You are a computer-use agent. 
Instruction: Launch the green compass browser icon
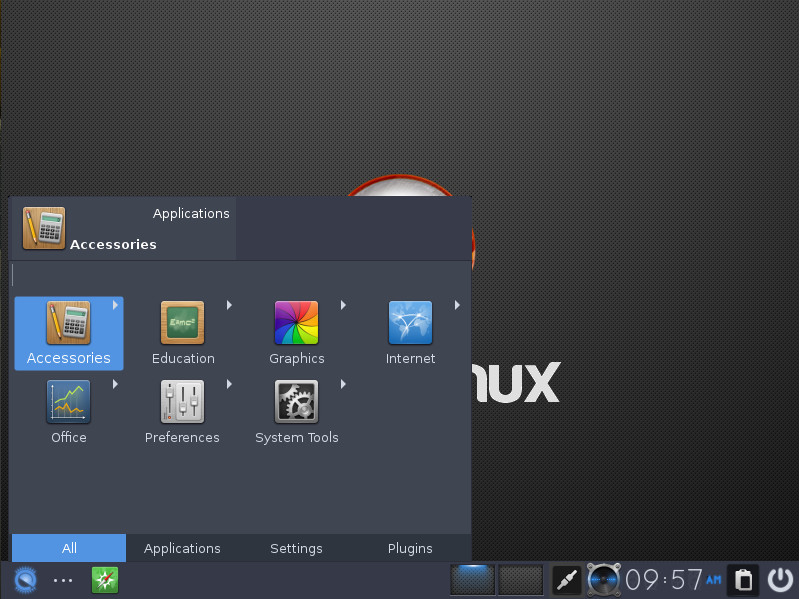(105, 580)
